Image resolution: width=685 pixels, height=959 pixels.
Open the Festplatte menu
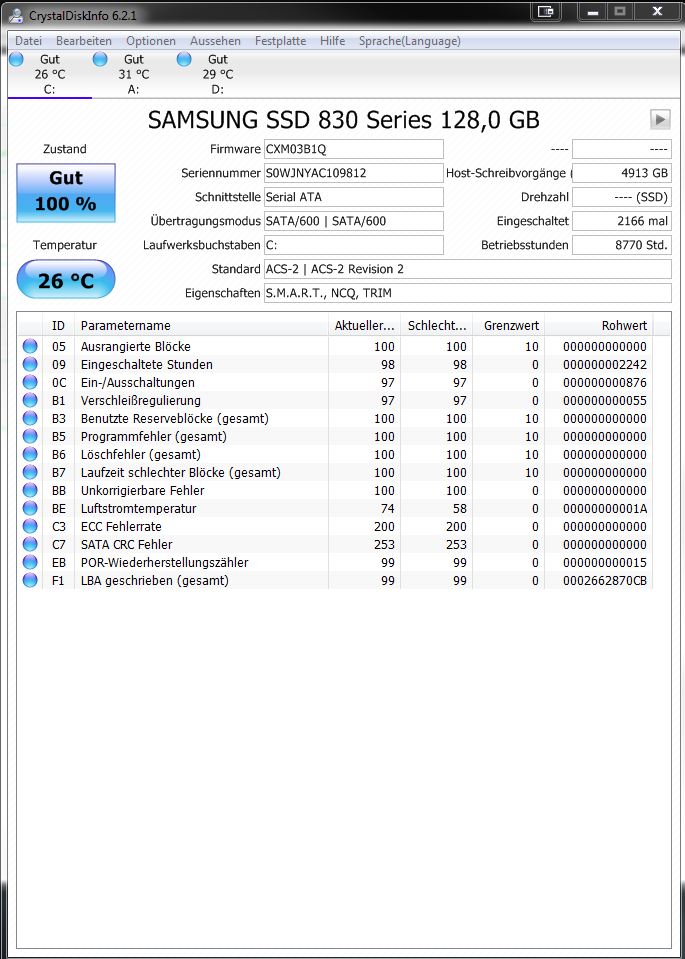[280, 41]
